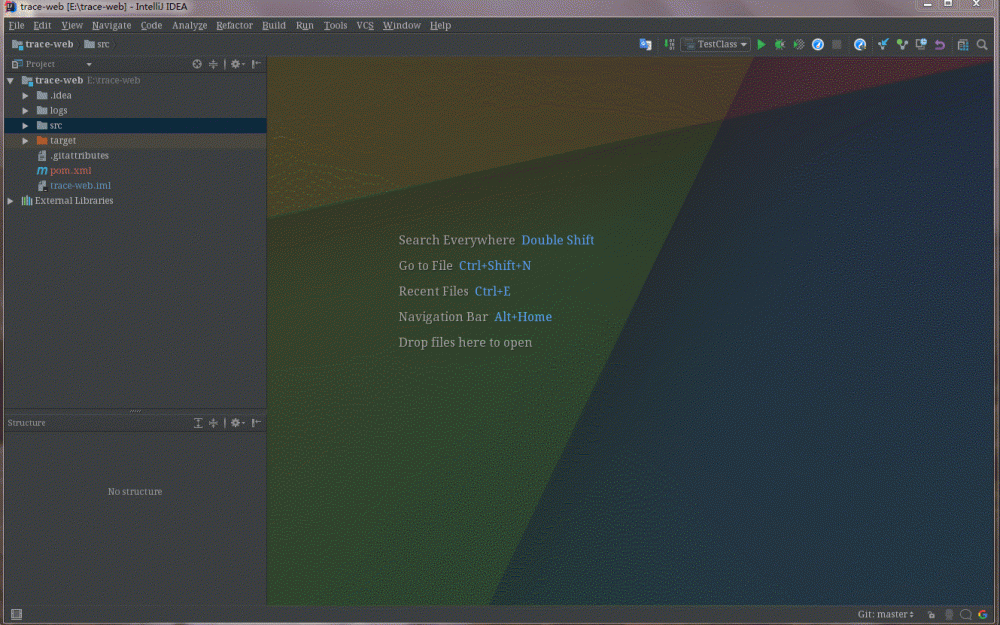Open the Structure tool window settings gear
The height and width of the screenshot is (625, 1000).
(x=236, y=422)
